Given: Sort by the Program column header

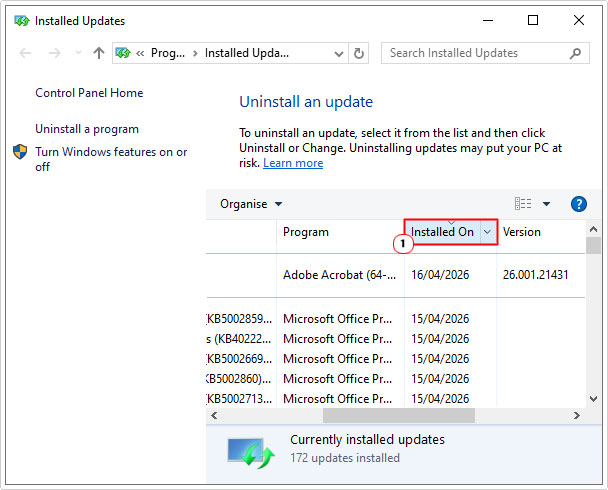Looking at the screenshot, I should [340, 232].
